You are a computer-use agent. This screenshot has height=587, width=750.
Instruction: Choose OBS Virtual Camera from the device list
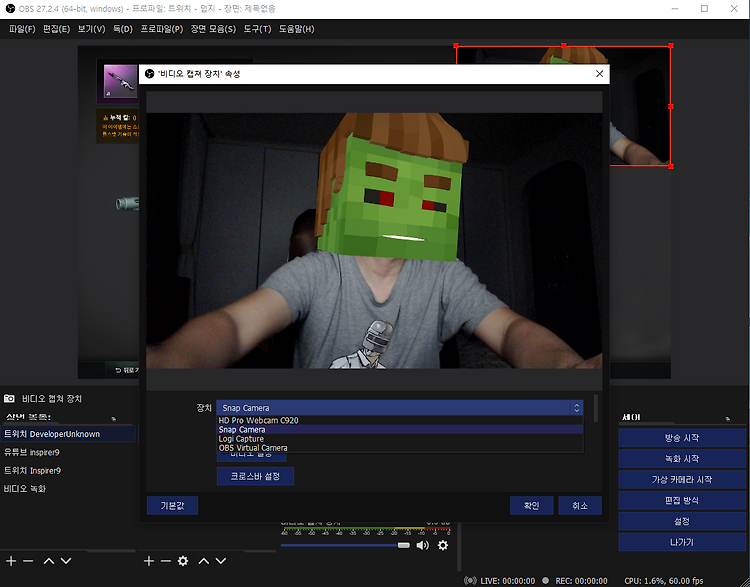[x=400, y=448]
